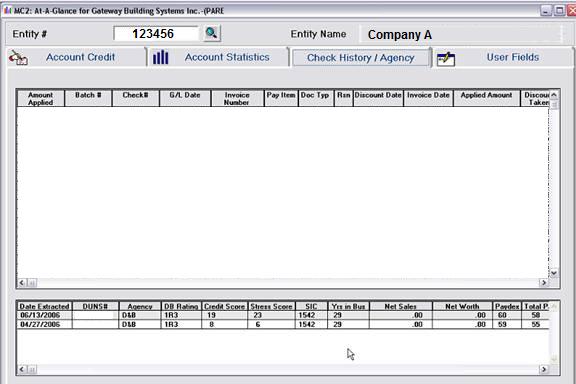Image resolution: width=576 pixels, height=384 pixels.
Task: Click the Applied Amount column header
Action: coord(487,98)
